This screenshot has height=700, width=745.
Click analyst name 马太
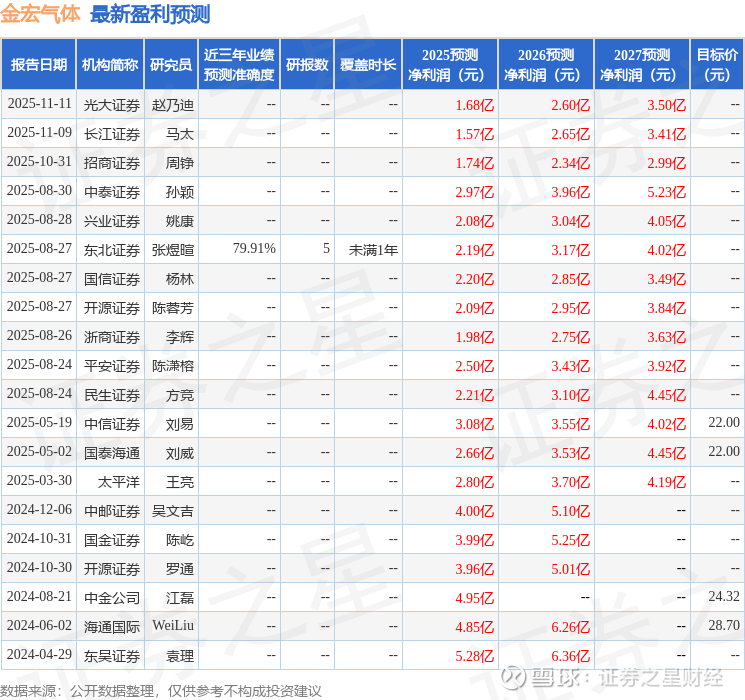[x=180, y=134]
